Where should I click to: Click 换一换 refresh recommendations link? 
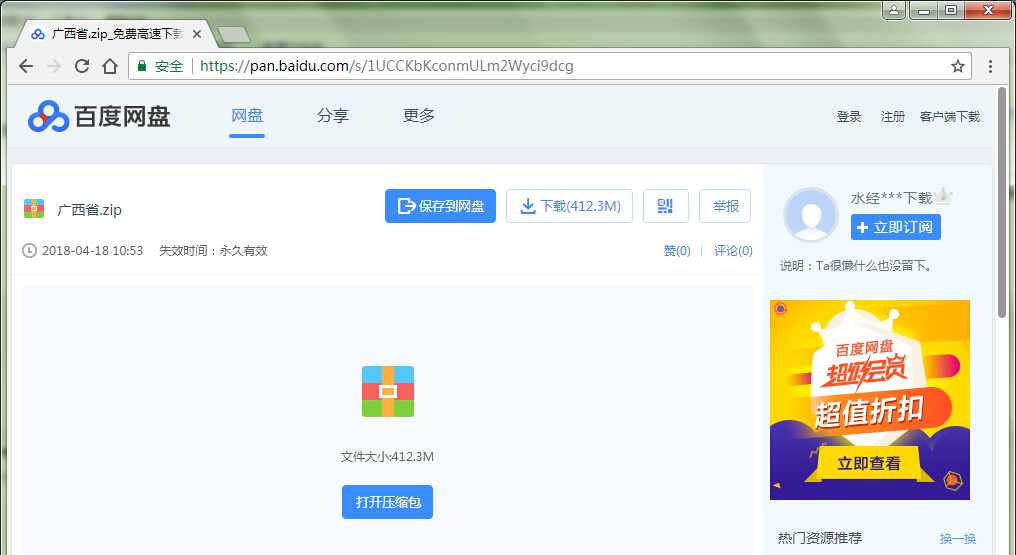click(958, 538)
